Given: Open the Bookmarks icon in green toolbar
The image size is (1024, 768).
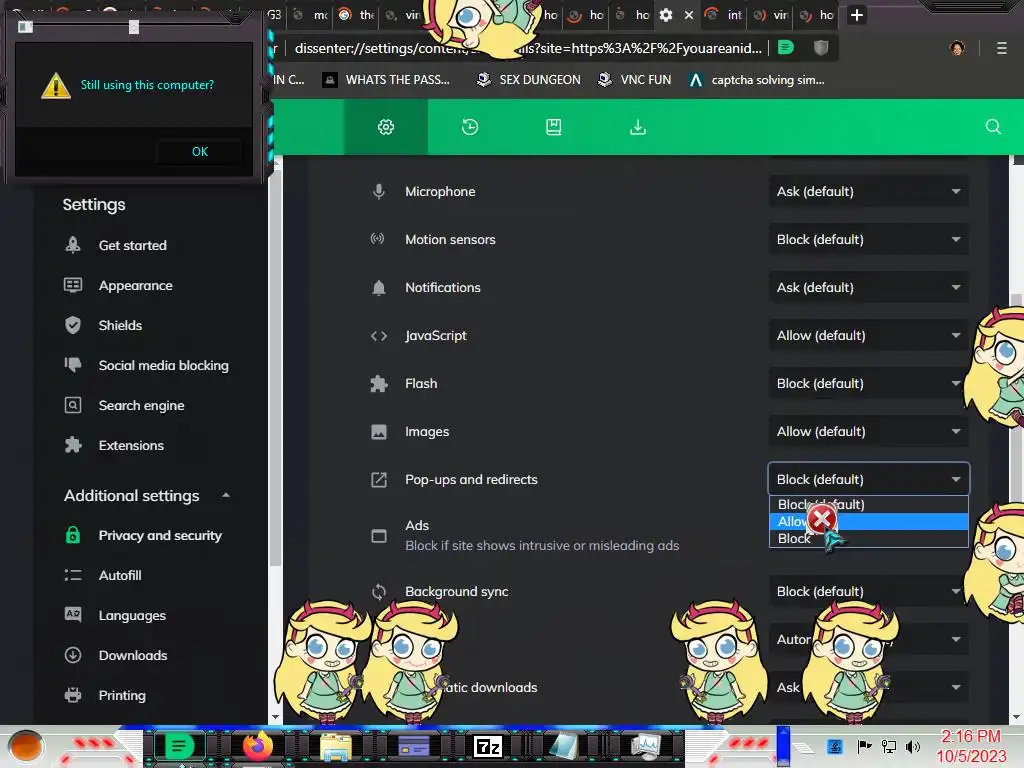Looking at the screenshot, I should (x=554, y=127).
